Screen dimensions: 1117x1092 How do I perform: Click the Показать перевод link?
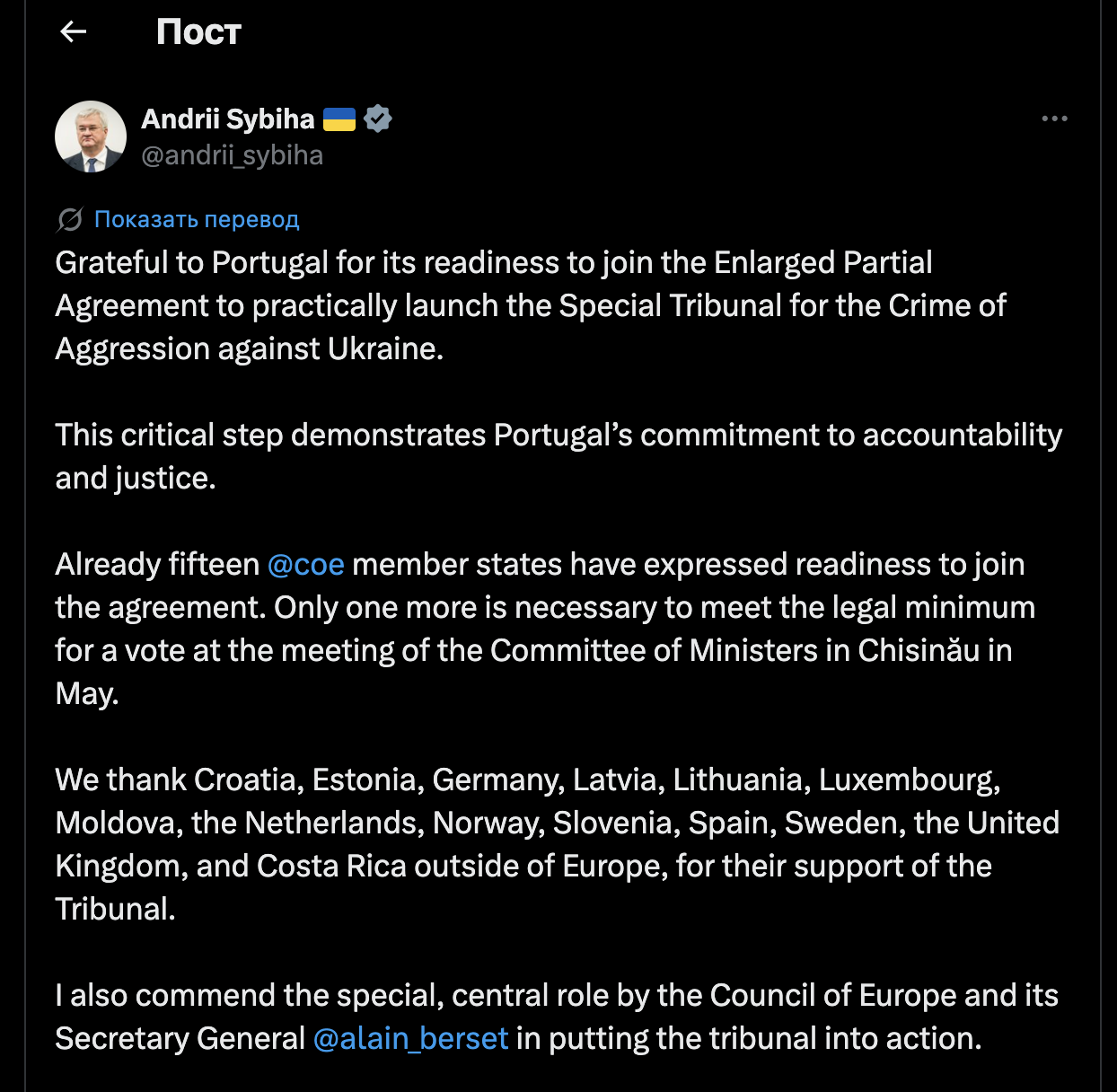197,219
